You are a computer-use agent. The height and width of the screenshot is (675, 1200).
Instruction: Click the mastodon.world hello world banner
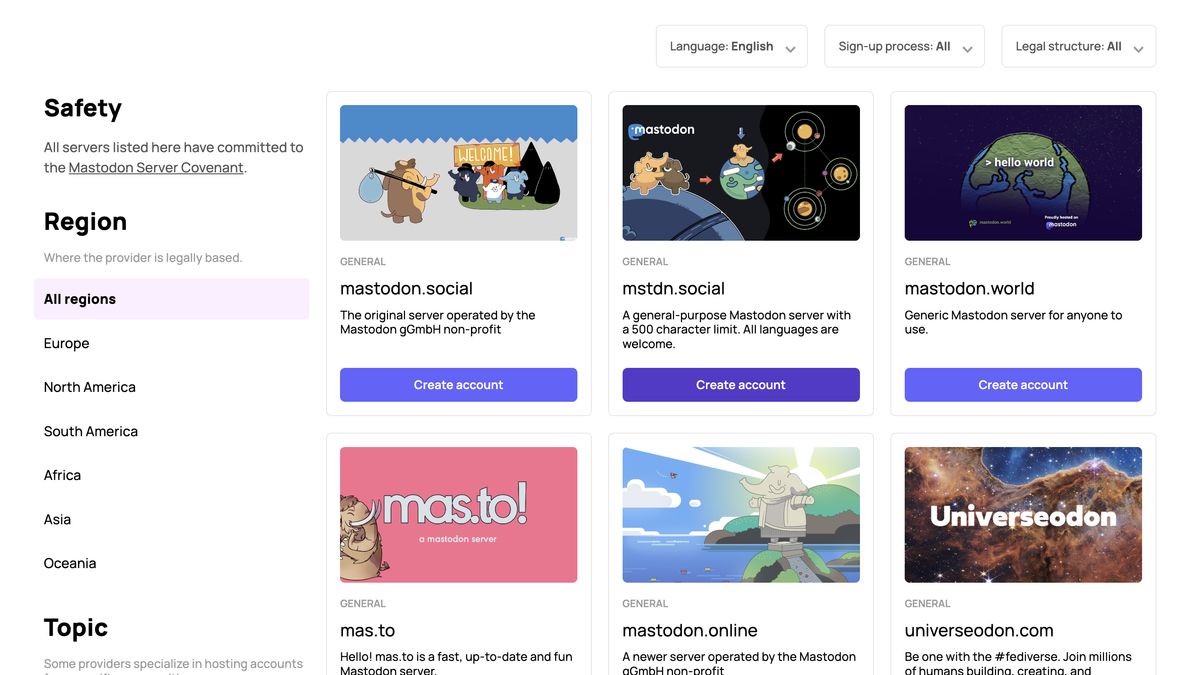pos(1023,172)
